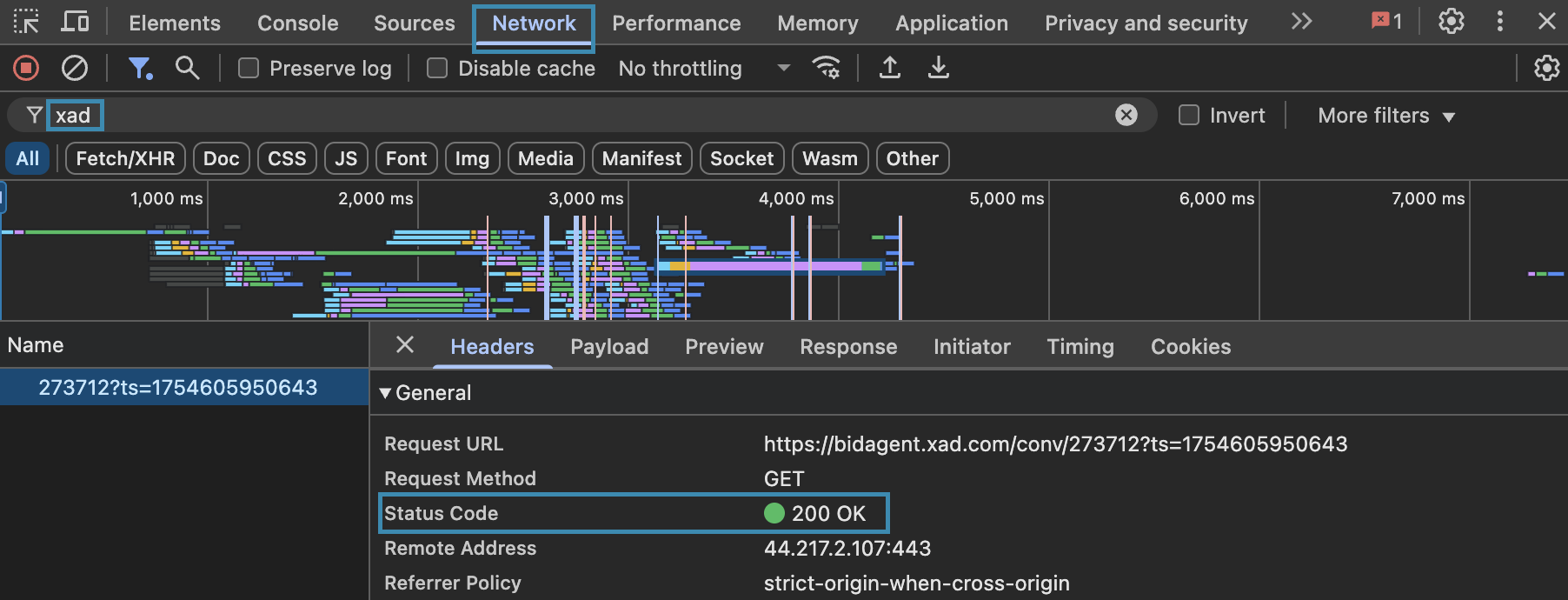Enable Preserve log checkbox
This screenshot has height=600, width=1568.
(249, 68)
